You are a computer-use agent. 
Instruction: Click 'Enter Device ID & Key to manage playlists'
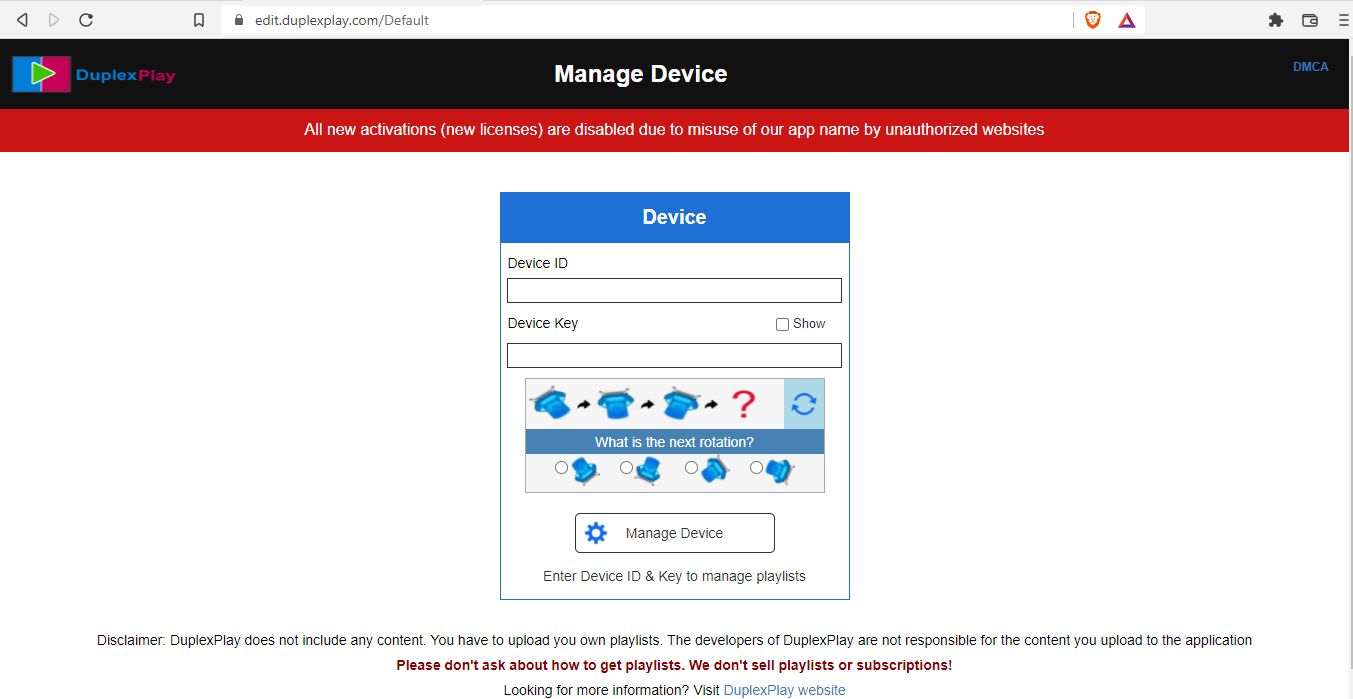(x=674, y=576)
